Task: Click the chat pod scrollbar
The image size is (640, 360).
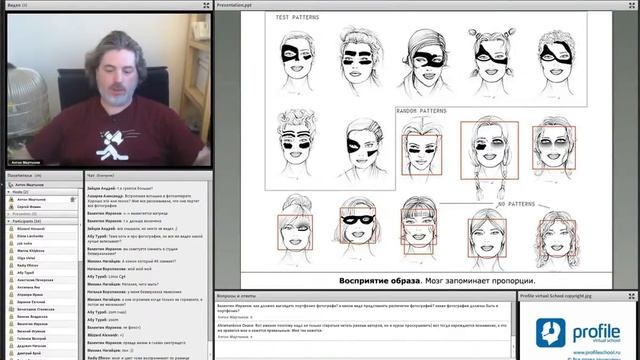Action: [x=210, y=270]
